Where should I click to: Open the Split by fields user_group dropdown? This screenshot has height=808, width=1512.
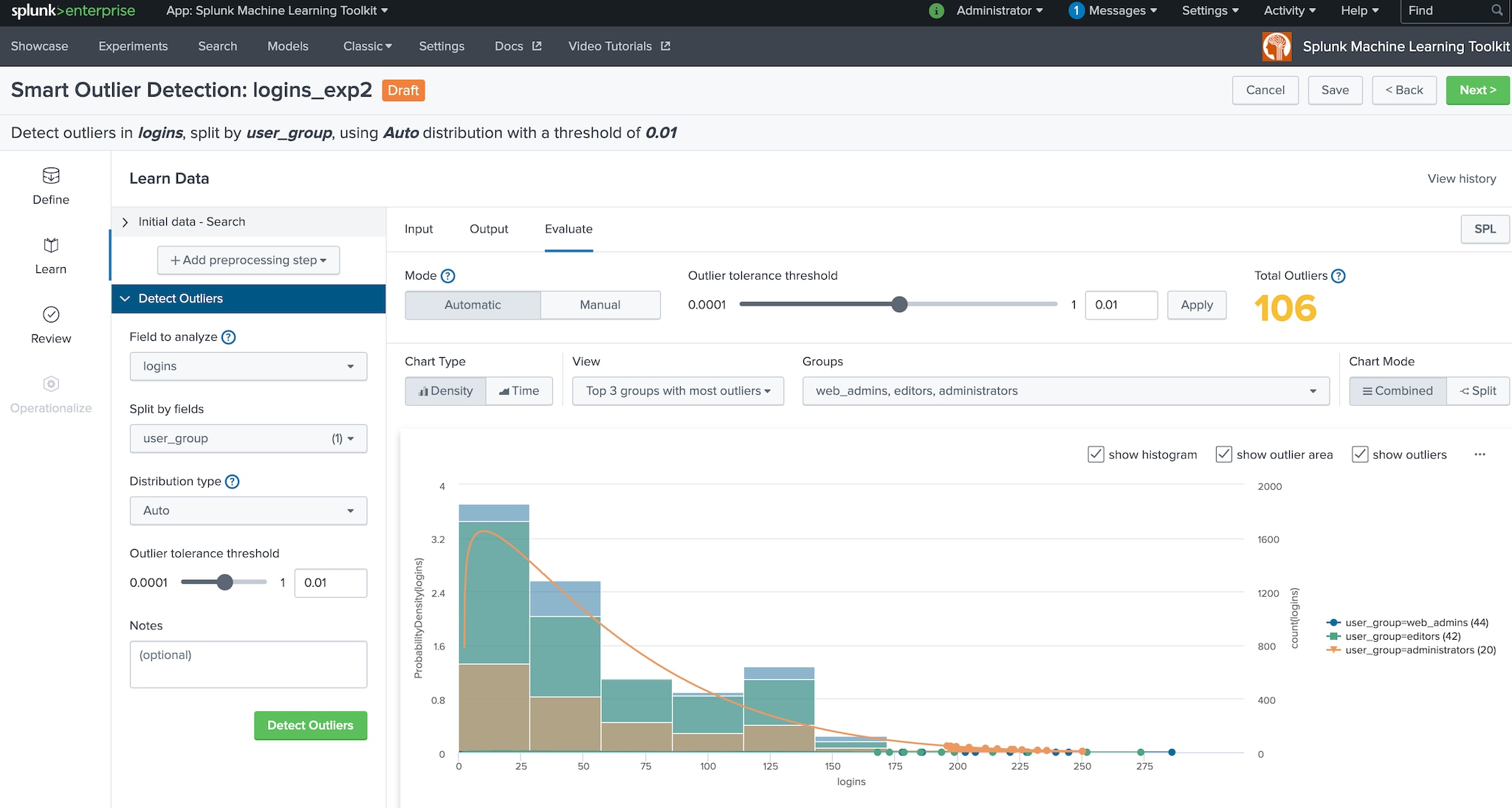(248, 438)
